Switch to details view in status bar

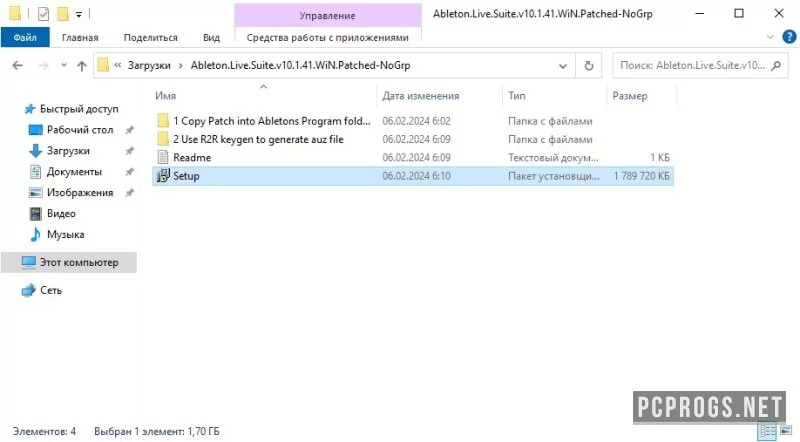tap(767, 431)
